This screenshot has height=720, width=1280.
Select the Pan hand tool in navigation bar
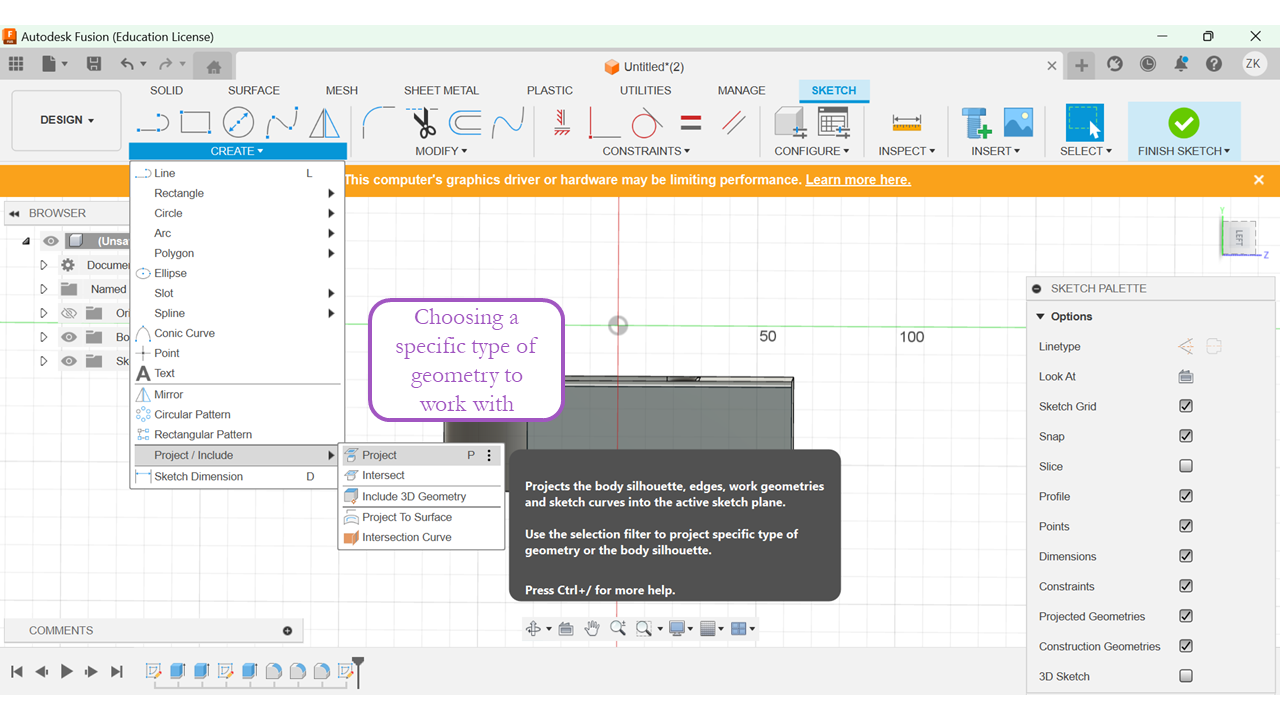[x=592, y=628]
